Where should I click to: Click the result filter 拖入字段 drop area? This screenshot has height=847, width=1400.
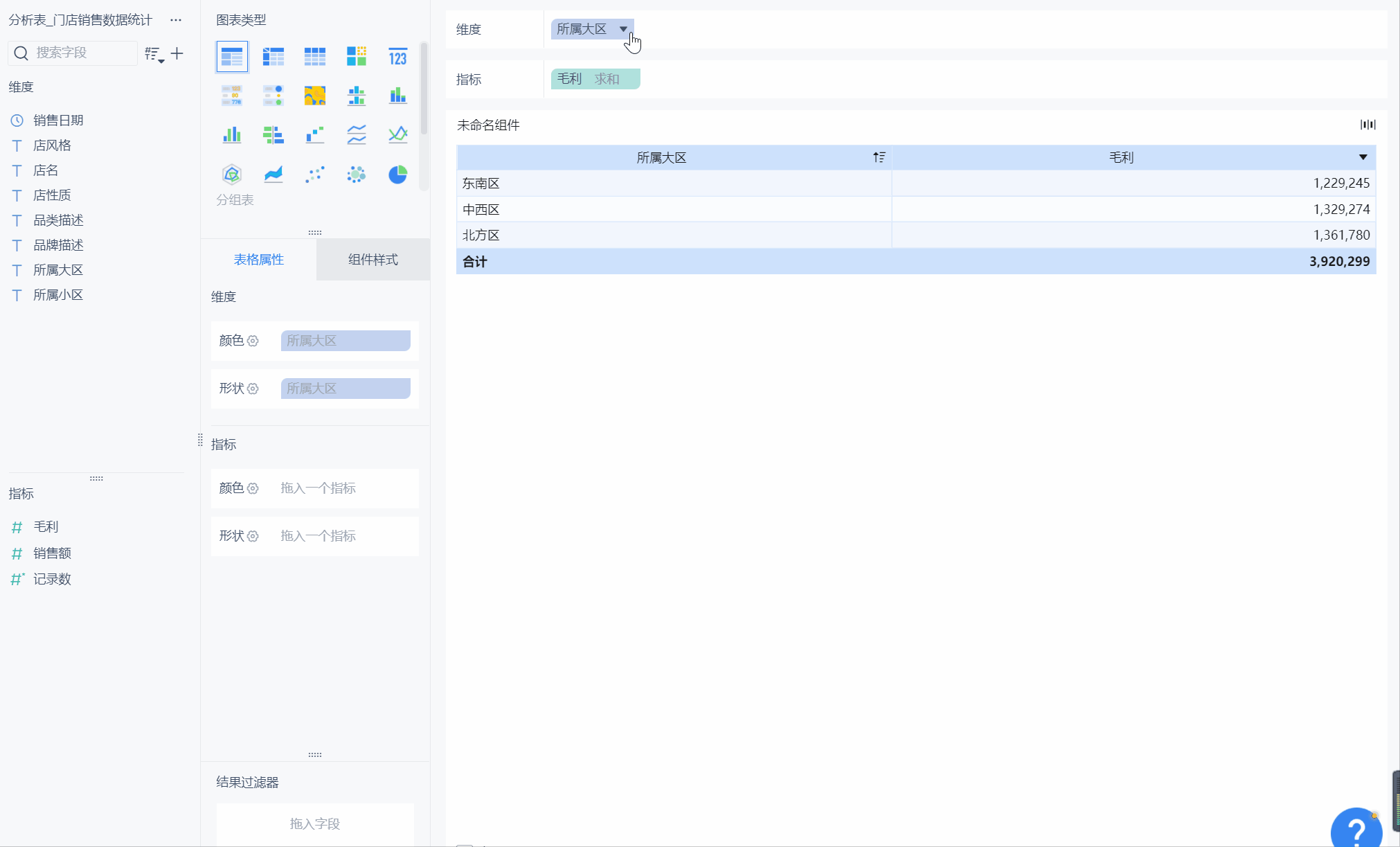pos(315,823)
